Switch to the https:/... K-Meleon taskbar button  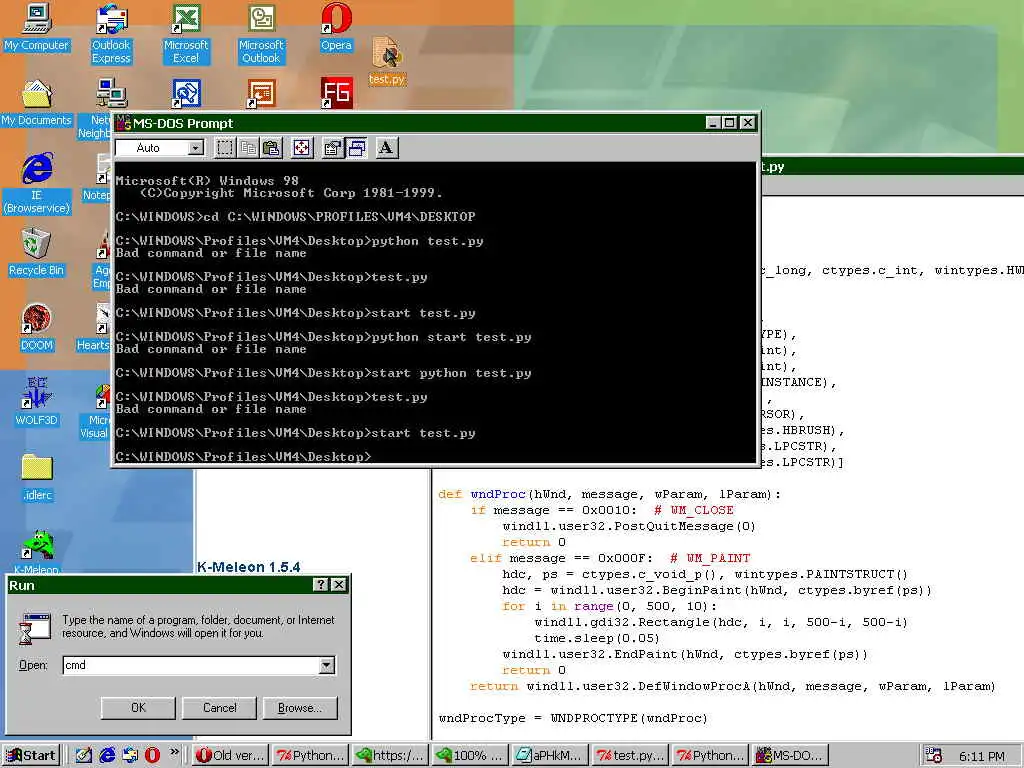tap(391, 756)
